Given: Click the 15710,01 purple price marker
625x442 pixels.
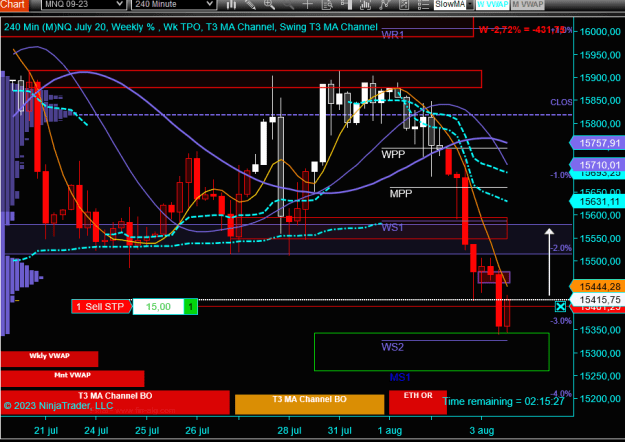Looking at the screenshot, I should [597, 164].
